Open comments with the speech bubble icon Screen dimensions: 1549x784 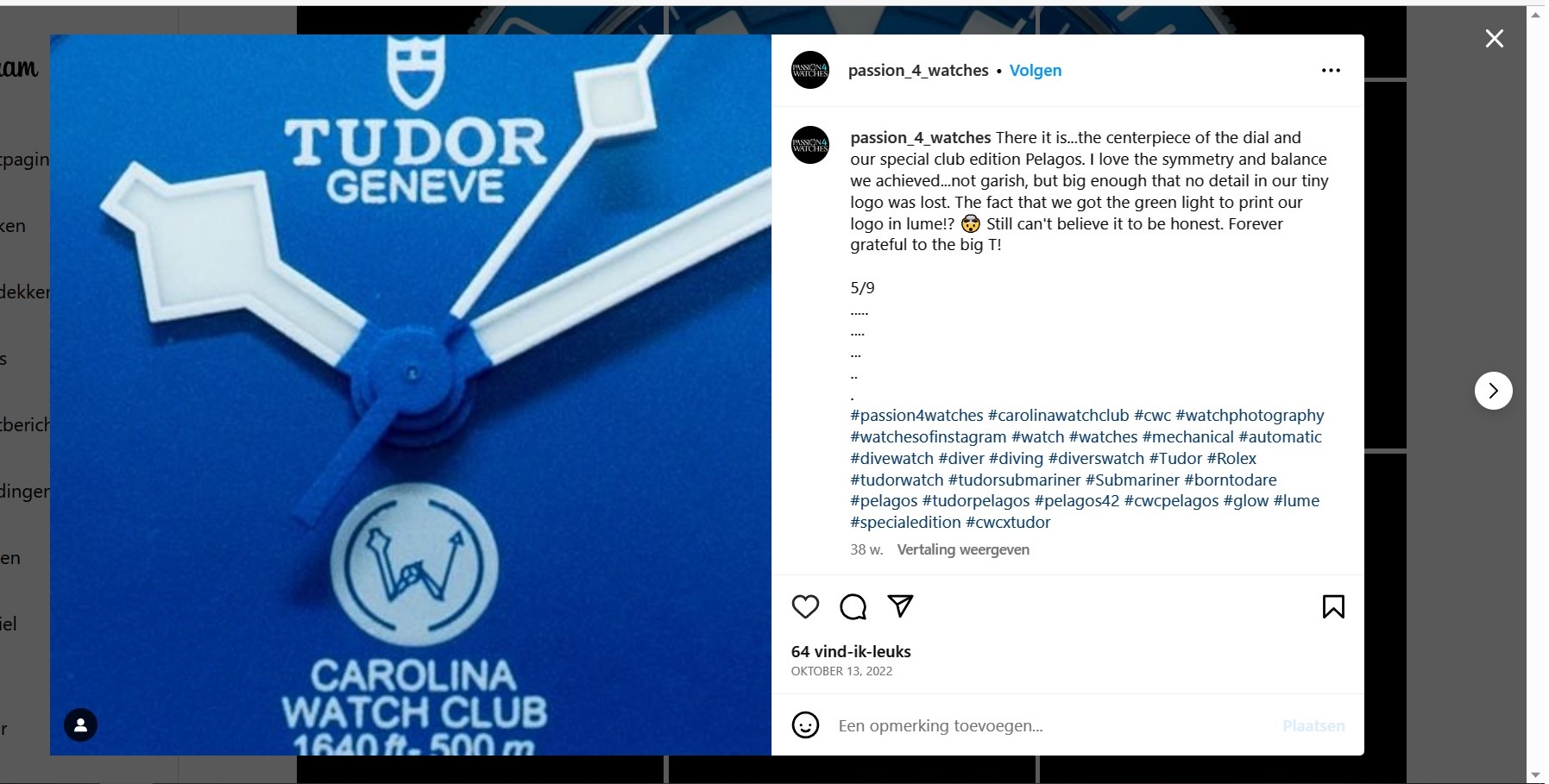click(x=853, y=607)
